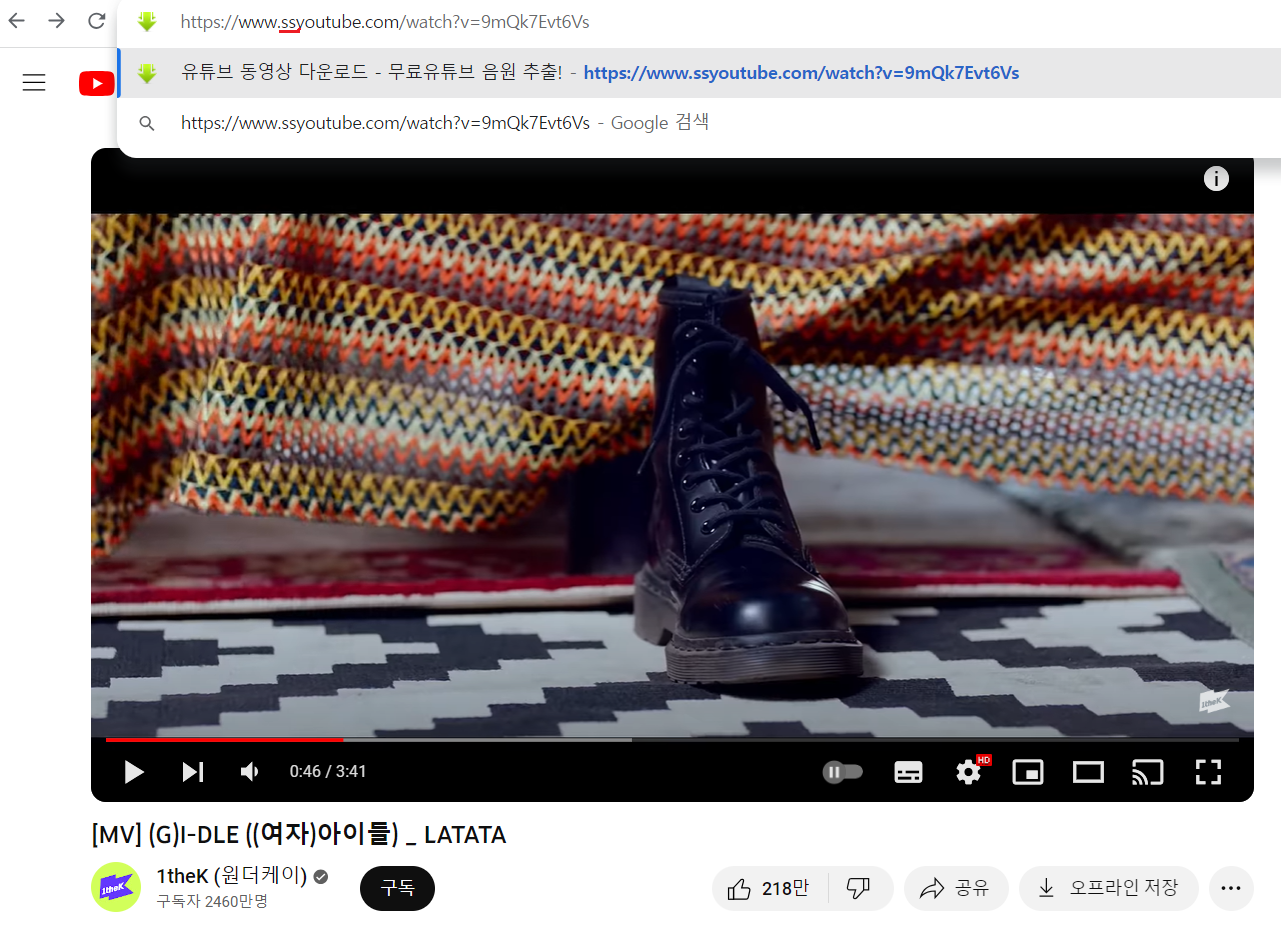Open the player settings gear
Viewport: 1281px width, 928px height.
(969, 771)
